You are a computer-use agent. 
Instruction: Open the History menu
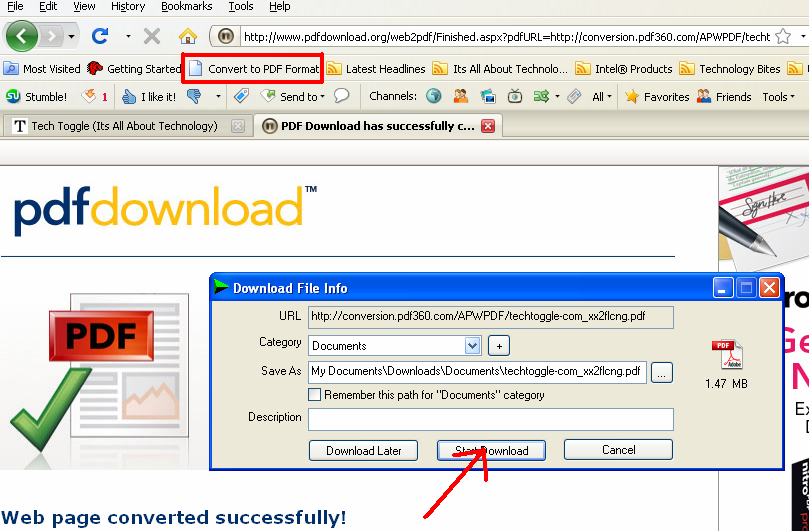(128, 6)
